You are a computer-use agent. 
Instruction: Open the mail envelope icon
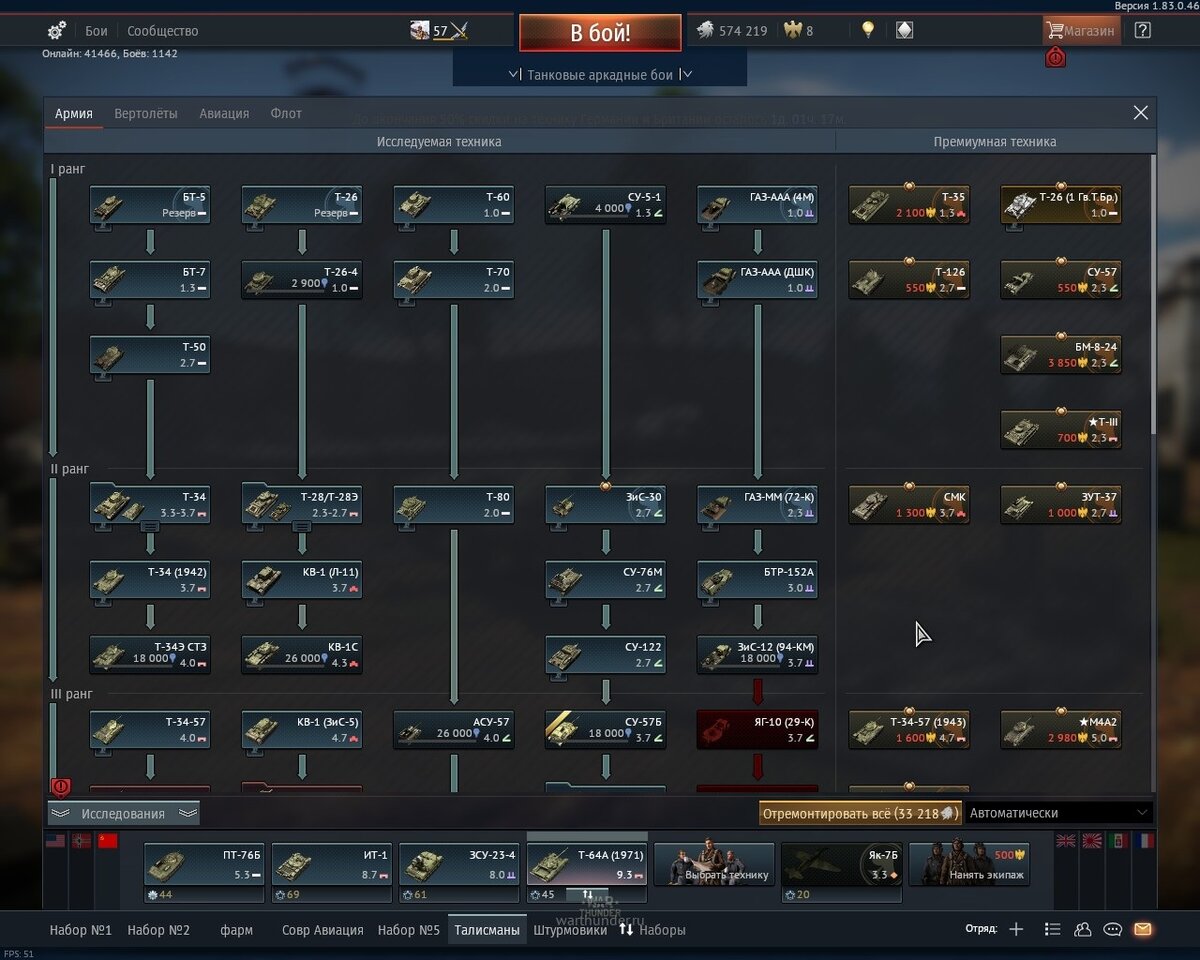click(1142, 929)
